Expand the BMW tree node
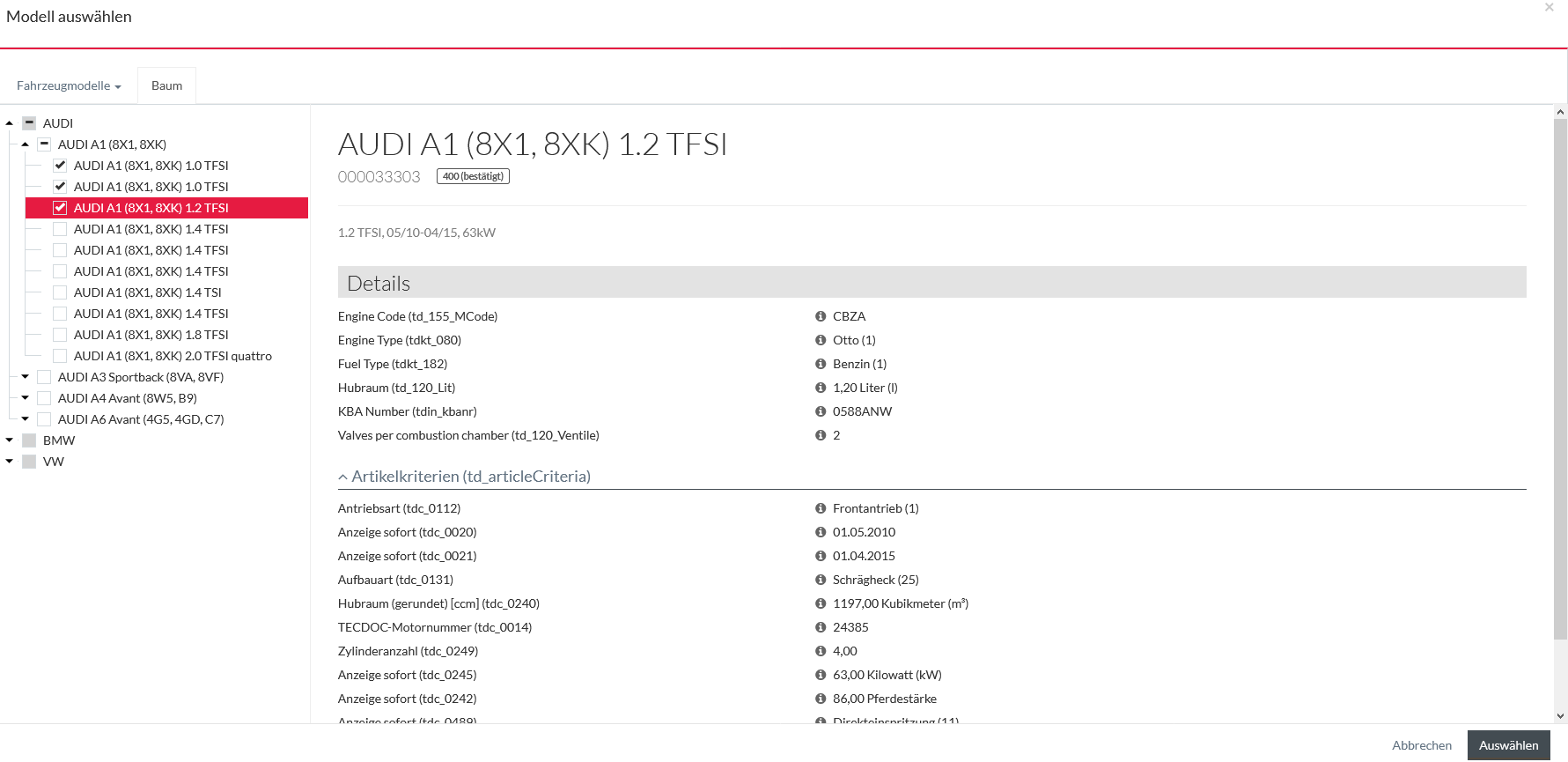This screenshot has width=1568, height=762. click(10, 440)
